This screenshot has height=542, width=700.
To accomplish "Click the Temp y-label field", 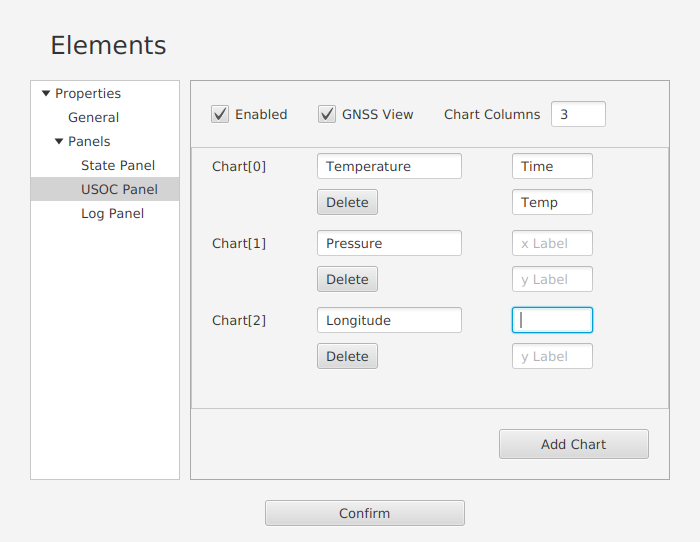I will [552, 202].
